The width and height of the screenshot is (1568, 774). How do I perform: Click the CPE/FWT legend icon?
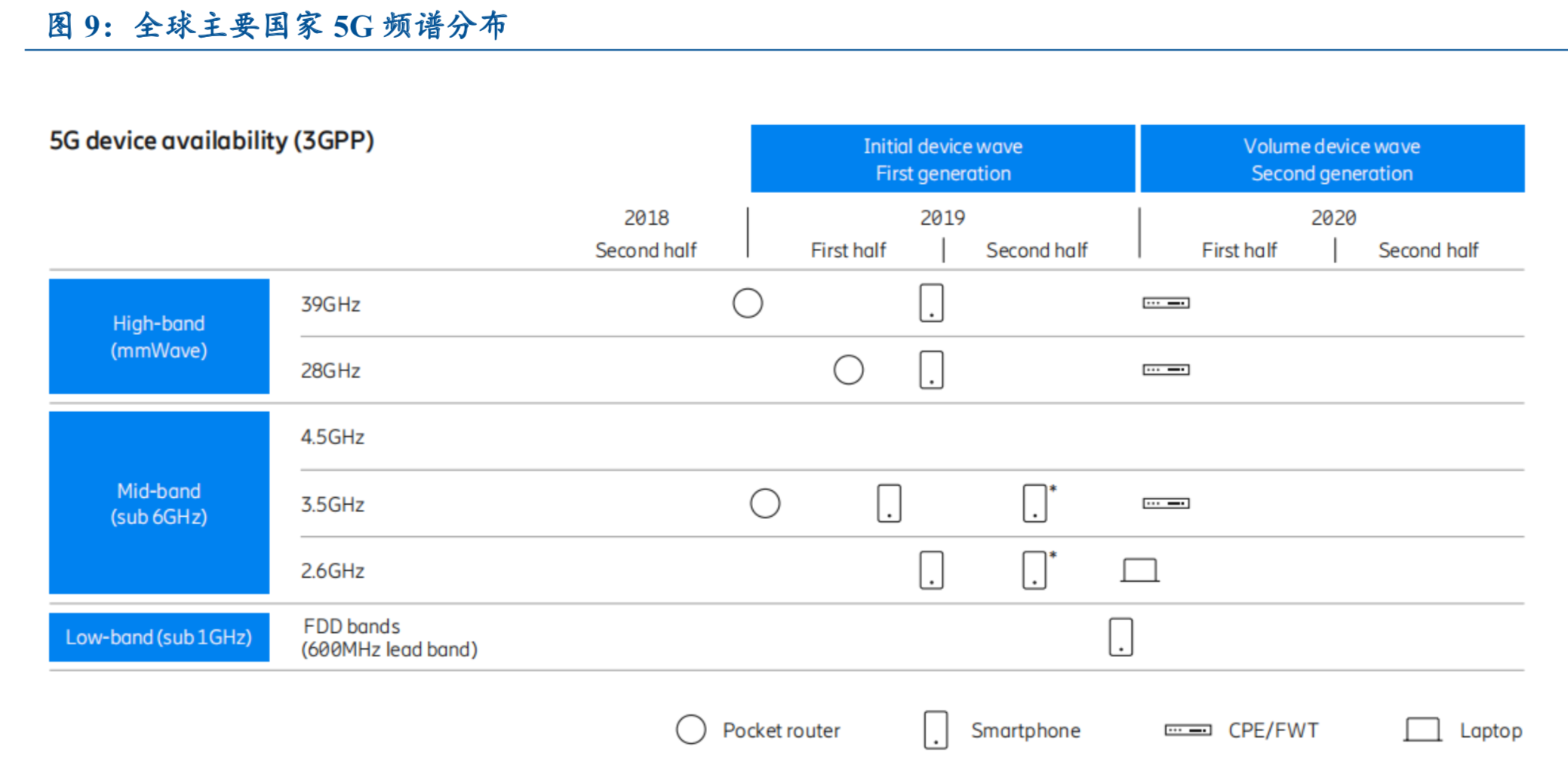point(1188,729)
